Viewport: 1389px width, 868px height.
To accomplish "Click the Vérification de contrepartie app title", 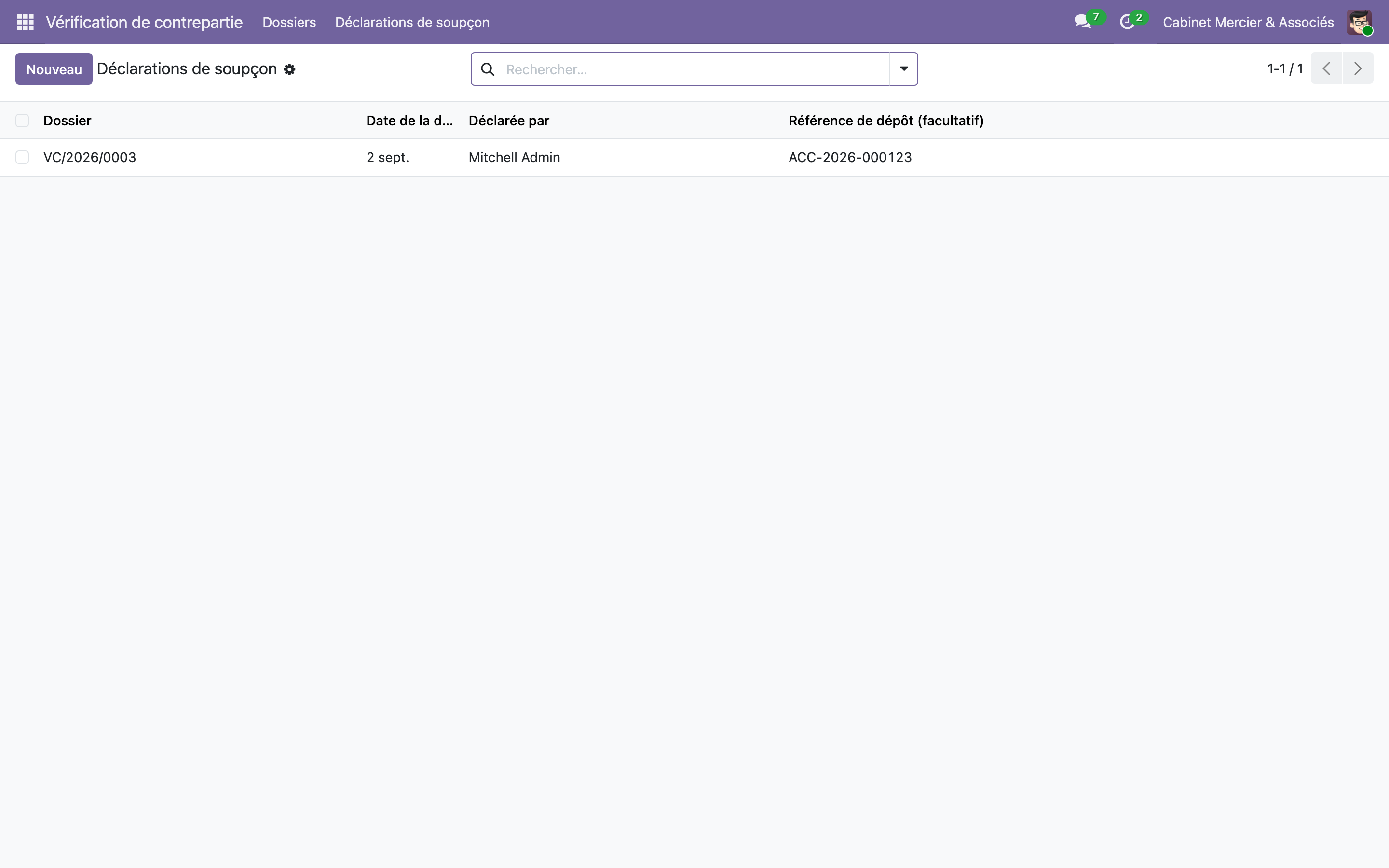I will 144,22.
